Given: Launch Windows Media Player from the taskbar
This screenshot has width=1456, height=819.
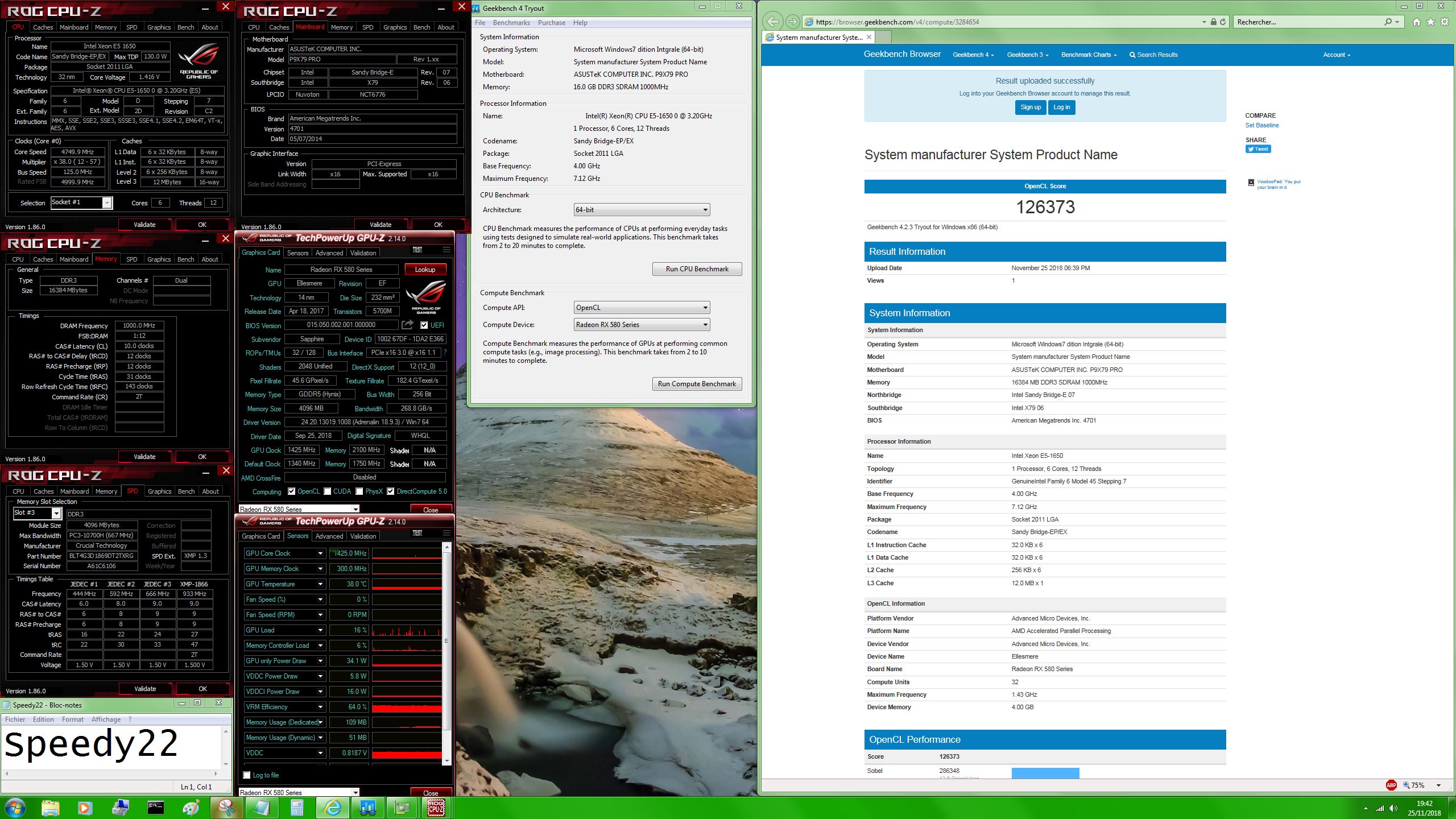Looking at the screenshot, I should point(84,808).
